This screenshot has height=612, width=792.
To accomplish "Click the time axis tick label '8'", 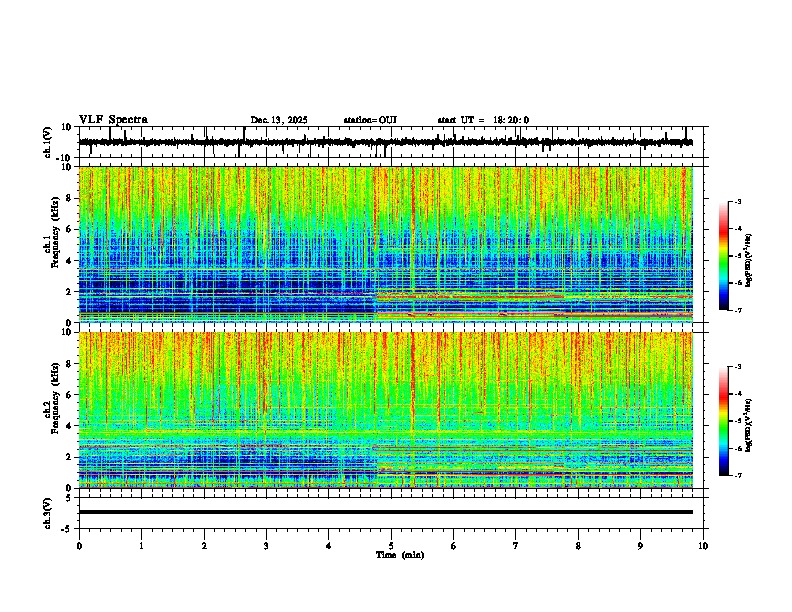I will pyautogui.click(x=578, y=546).
